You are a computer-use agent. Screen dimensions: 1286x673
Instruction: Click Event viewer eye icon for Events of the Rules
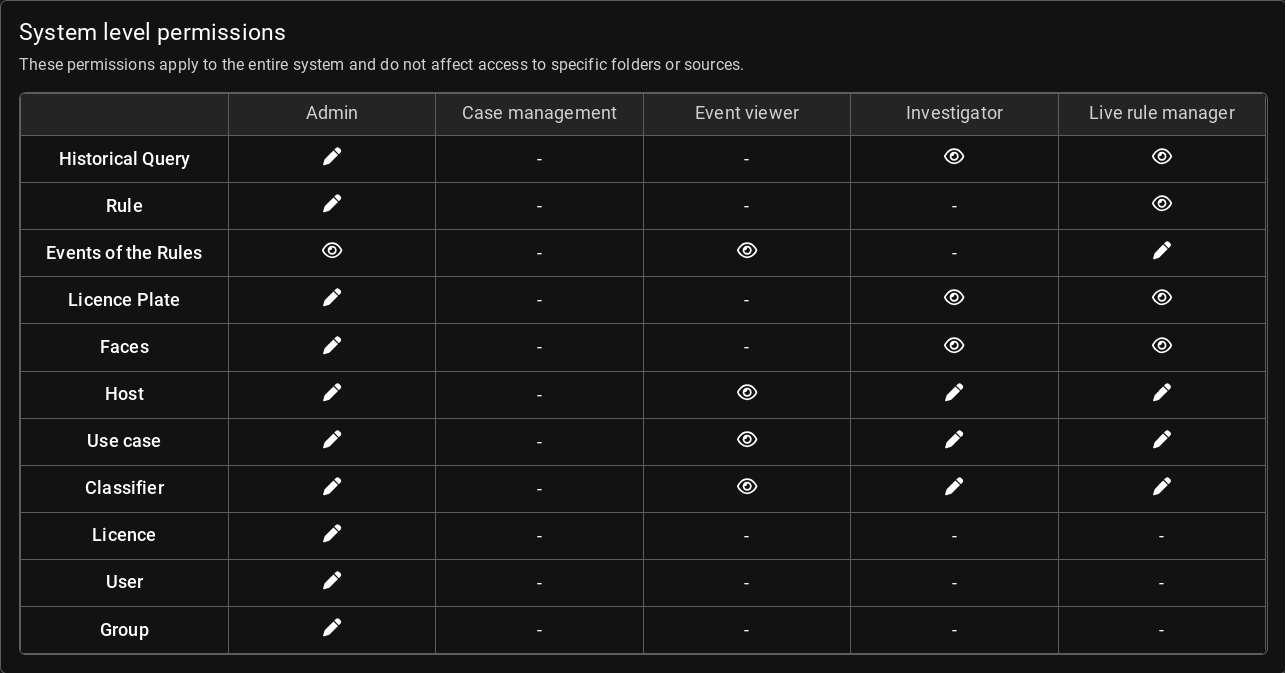pos(747,251)
